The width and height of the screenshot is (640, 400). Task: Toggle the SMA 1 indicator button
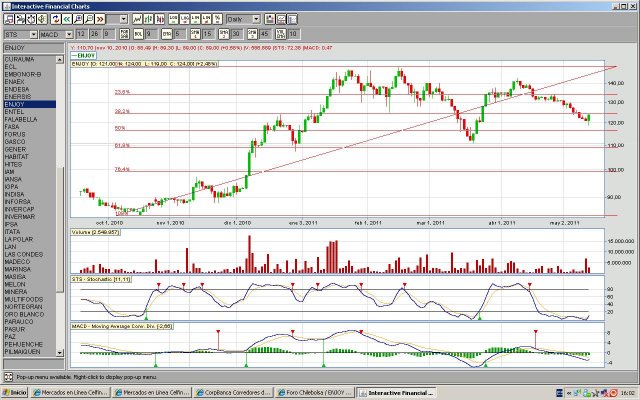[x=195, y=34]
